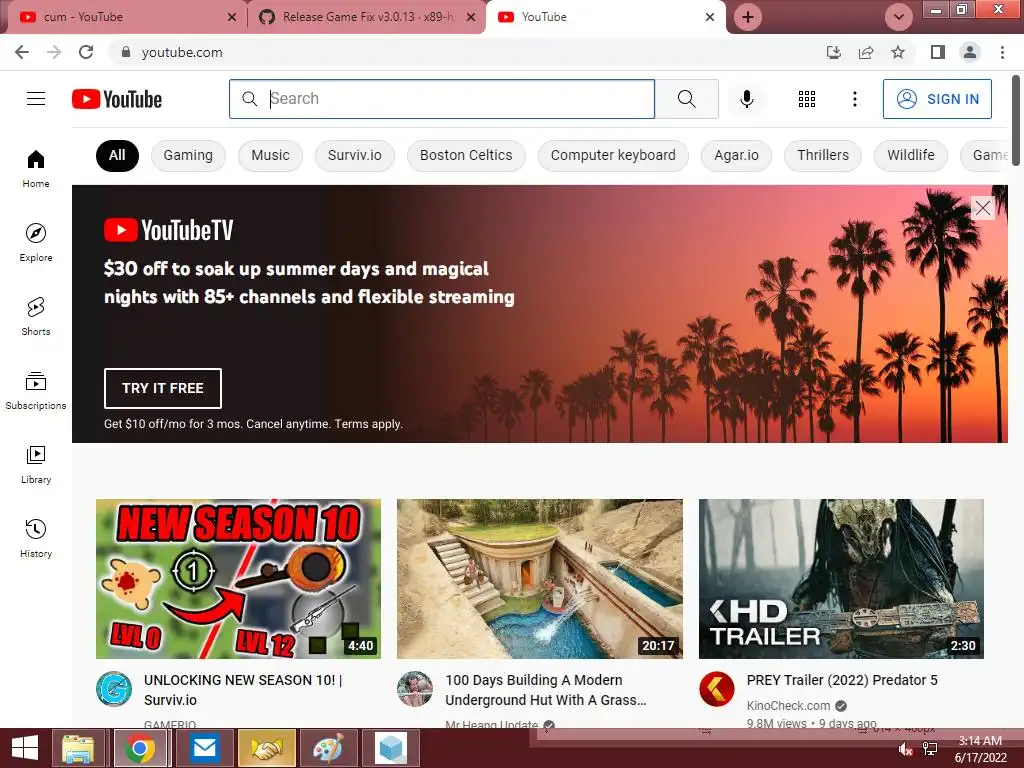Screen dimensions: 1024x768
Task: Reload the YouTube page
Action: (86, 52)
